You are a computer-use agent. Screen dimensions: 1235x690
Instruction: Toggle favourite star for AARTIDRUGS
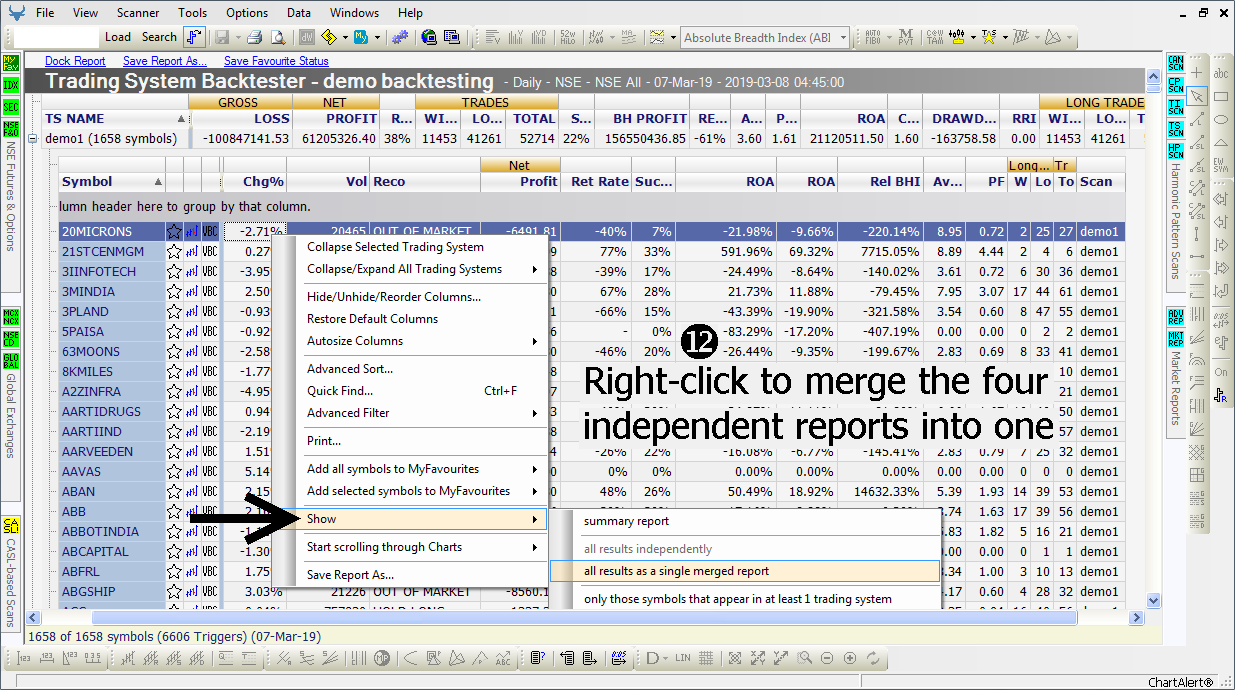[174, 411]
